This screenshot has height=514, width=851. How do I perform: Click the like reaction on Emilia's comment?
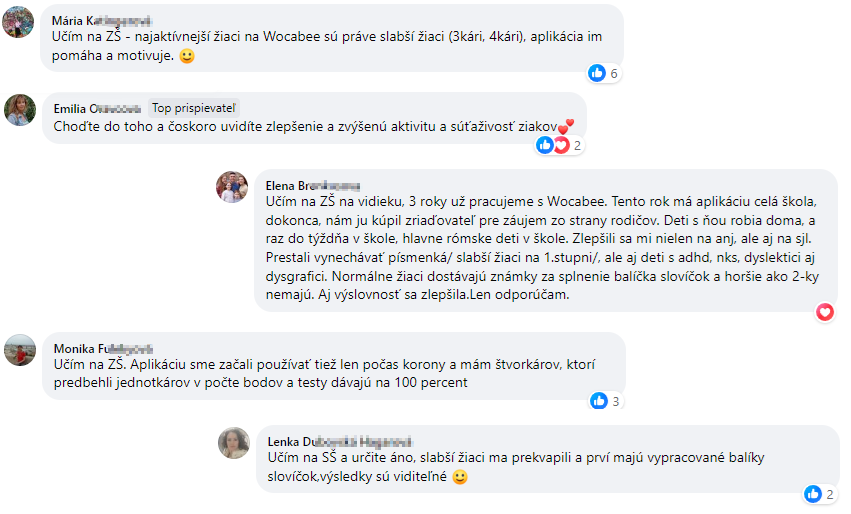coord(544,145)
